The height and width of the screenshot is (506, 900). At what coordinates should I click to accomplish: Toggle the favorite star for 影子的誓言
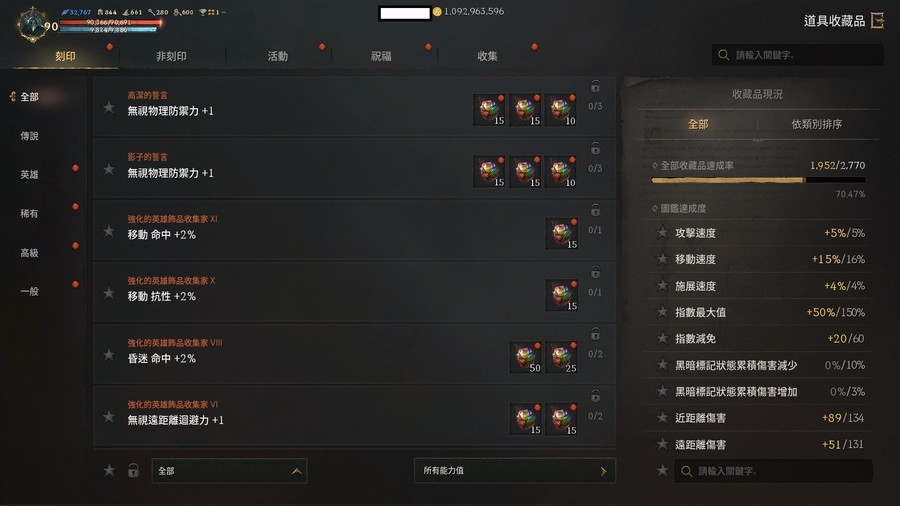pos(108,169)
